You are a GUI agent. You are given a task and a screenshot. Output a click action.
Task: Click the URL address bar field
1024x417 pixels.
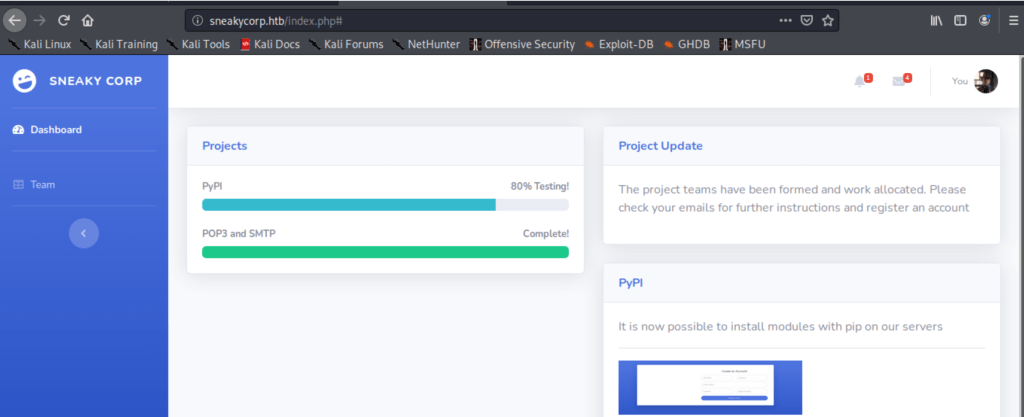[x=480, y=20]
